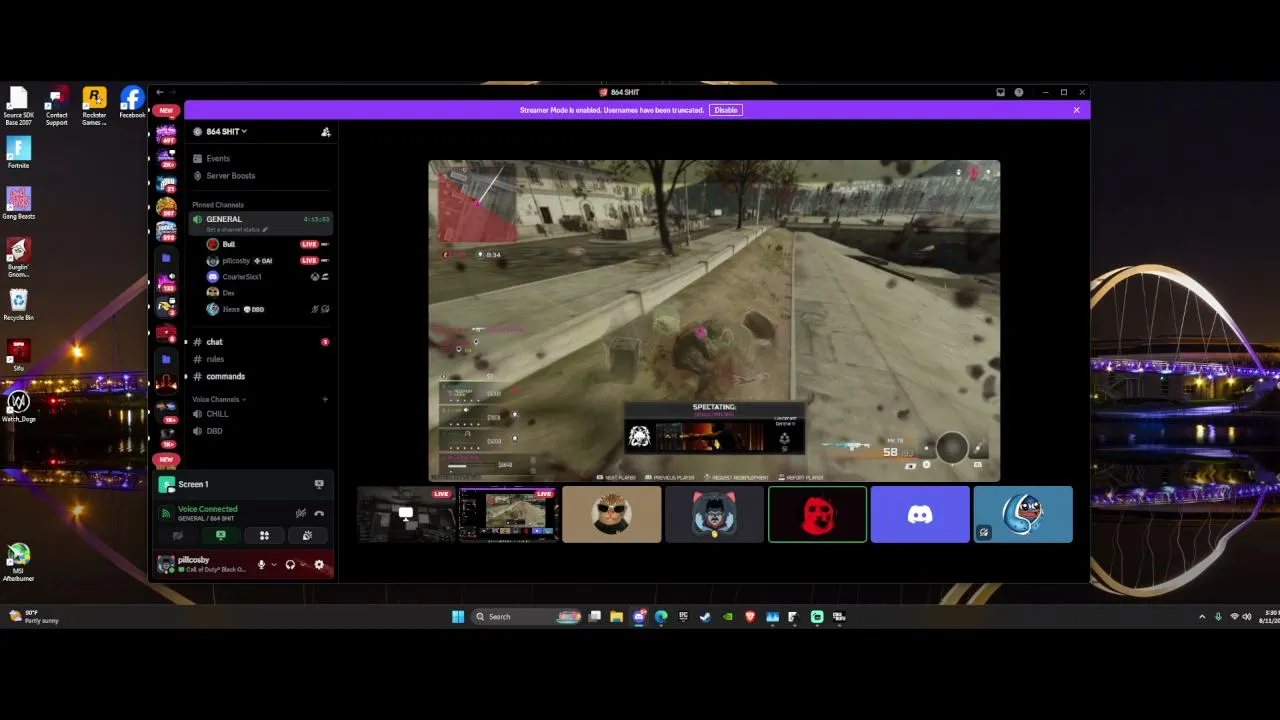The height and width of the screenshot is (720, 1280).
Task: Collapse the Voice Channels category
Action: [219, 399]
